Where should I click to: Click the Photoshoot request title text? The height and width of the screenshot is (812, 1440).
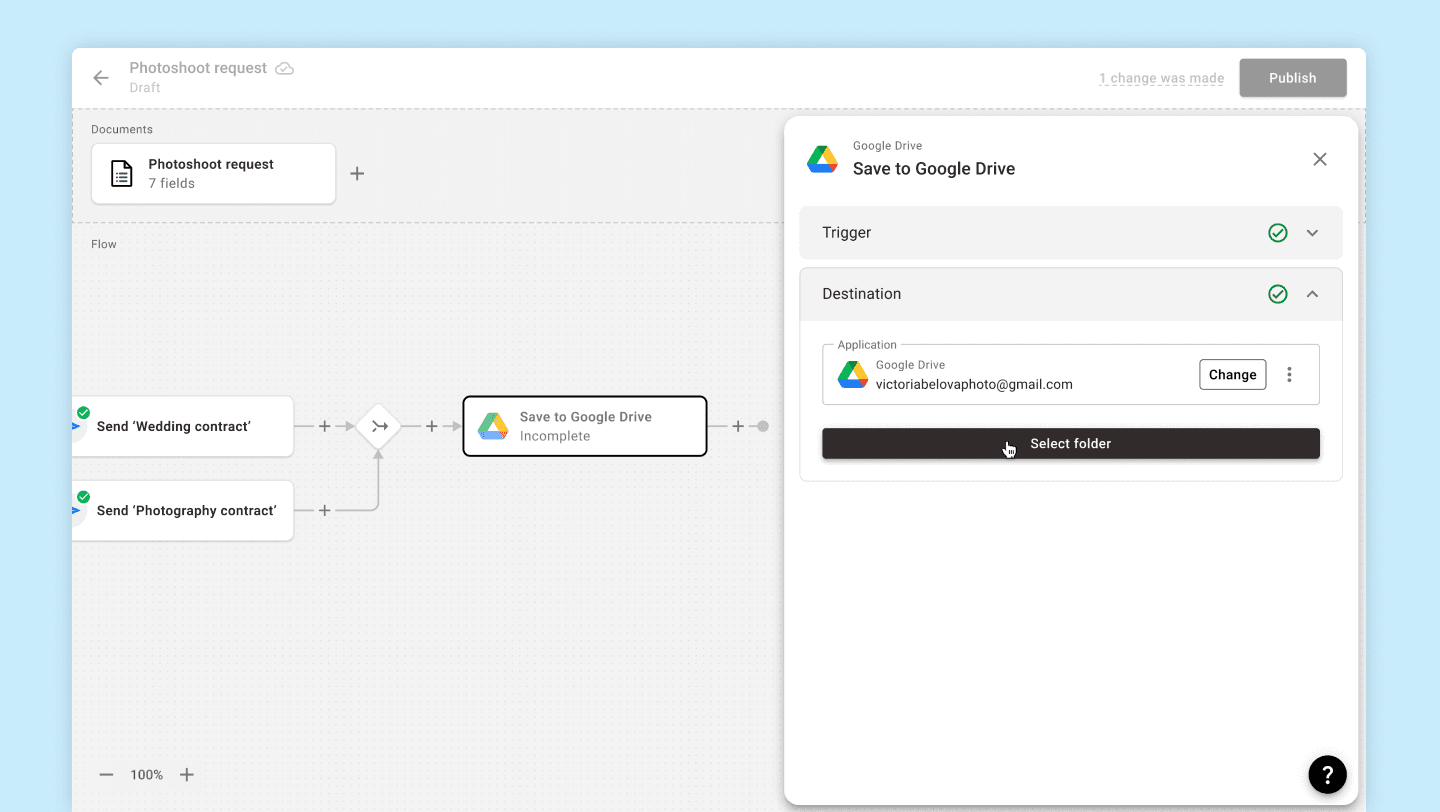click(x=198, y=68)
